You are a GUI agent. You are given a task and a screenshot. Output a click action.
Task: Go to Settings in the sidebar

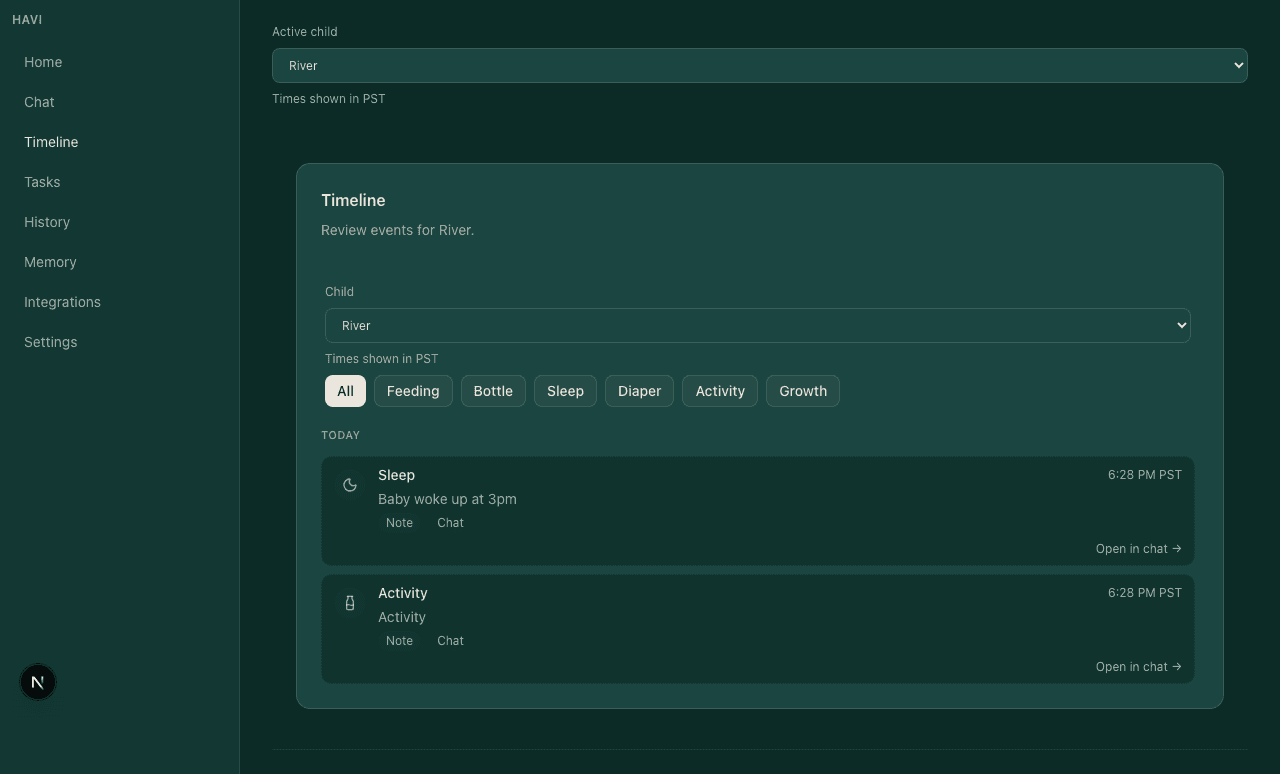coord(50,342)
